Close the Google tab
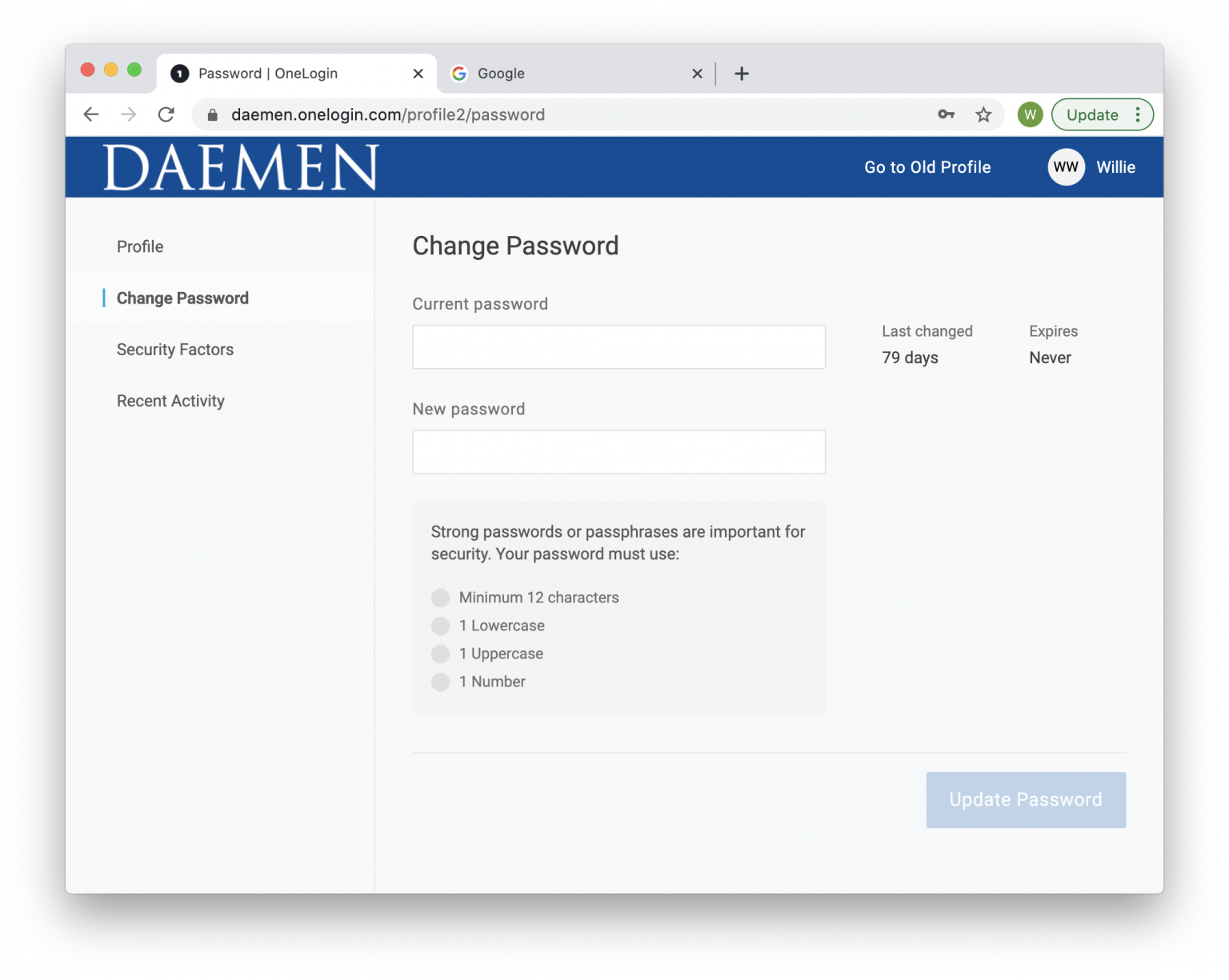This screenshot has width=1229, height=980. coord(697,74)
